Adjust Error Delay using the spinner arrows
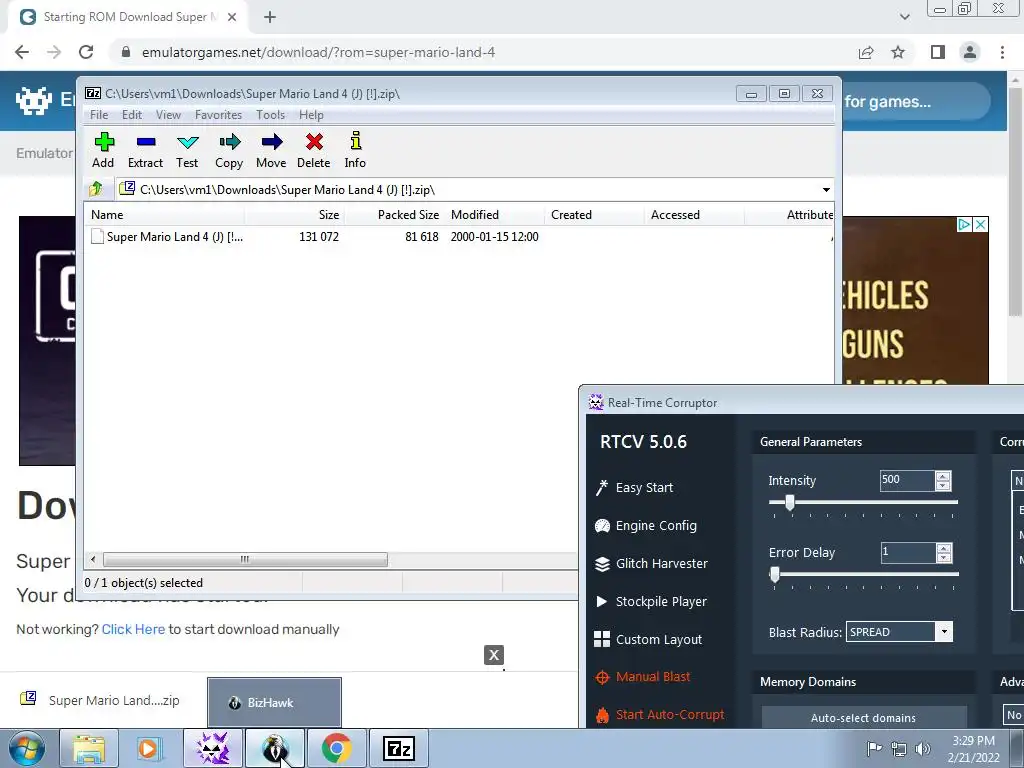The width and height of the screenshot is (1024, 768). click(x=943, y=552)
